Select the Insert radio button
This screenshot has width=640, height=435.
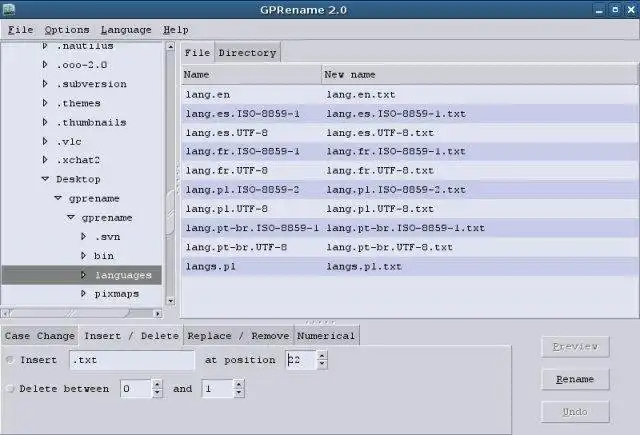[x=10, y=360]
